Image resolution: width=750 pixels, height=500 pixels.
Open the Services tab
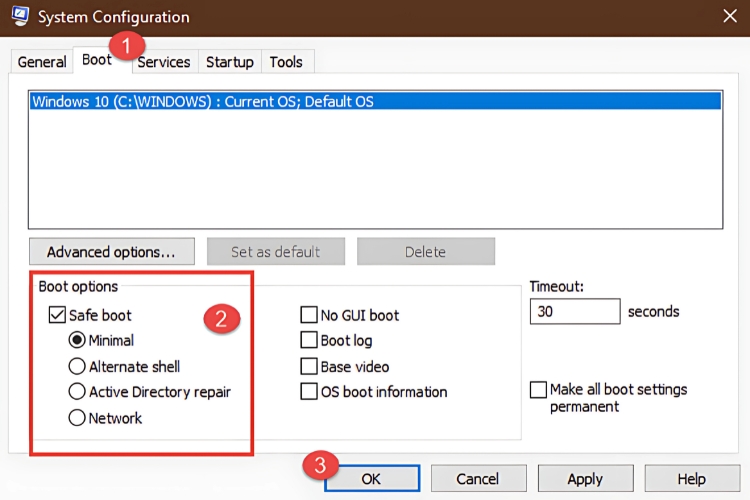[x=164, y=62]
